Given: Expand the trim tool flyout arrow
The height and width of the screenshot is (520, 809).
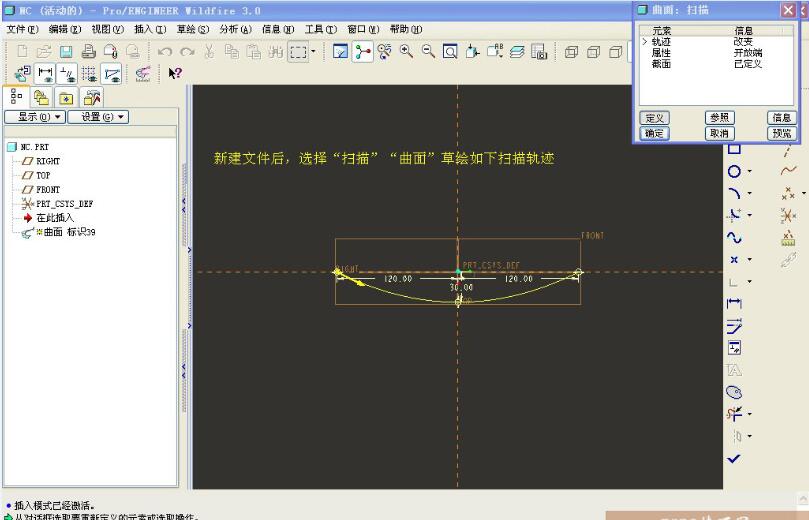Looking at the screenshot, I should click(749, 414).
